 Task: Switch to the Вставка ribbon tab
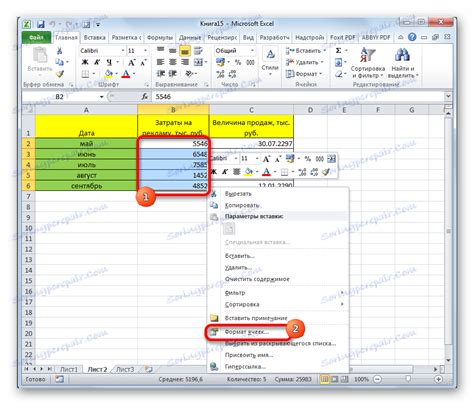click(x=95, y=37)
